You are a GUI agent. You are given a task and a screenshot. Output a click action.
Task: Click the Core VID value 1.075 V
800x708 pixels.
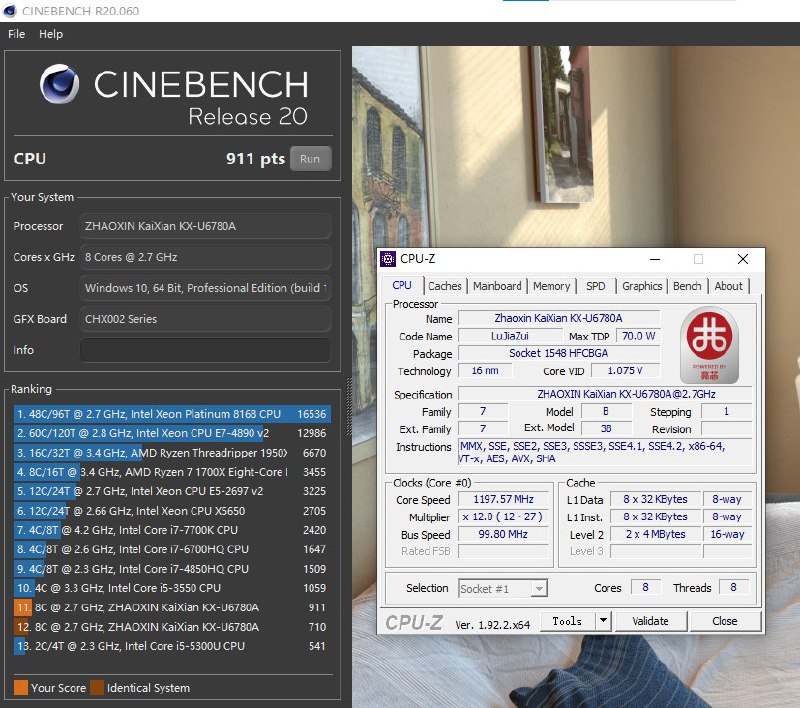coord(625,370)
